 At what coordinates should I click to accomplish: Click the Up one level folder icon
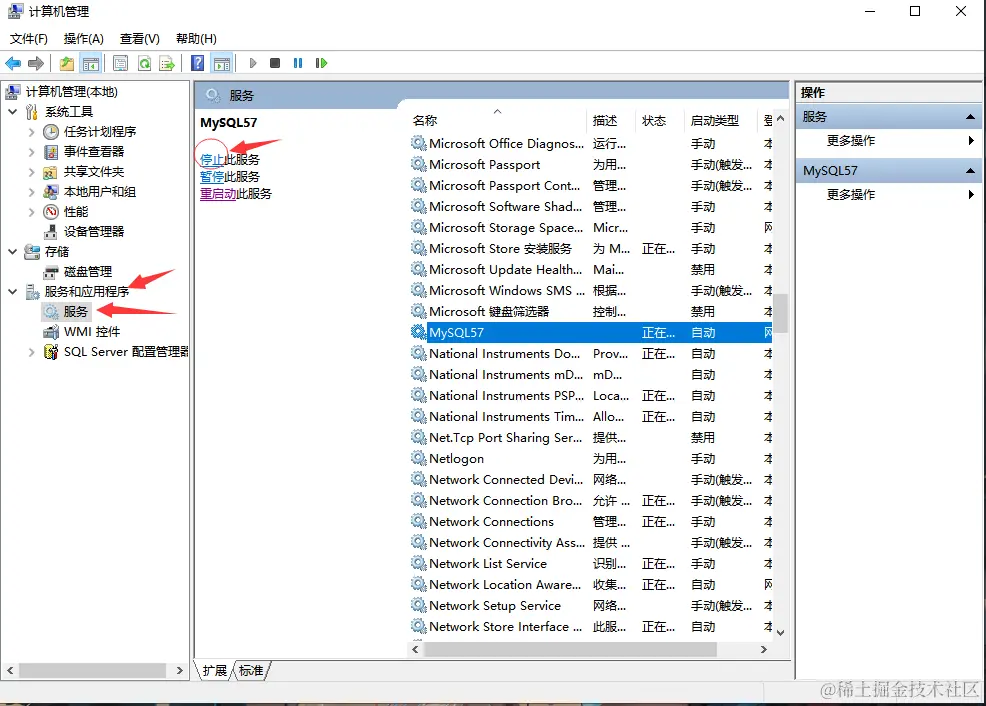point(67,63)
